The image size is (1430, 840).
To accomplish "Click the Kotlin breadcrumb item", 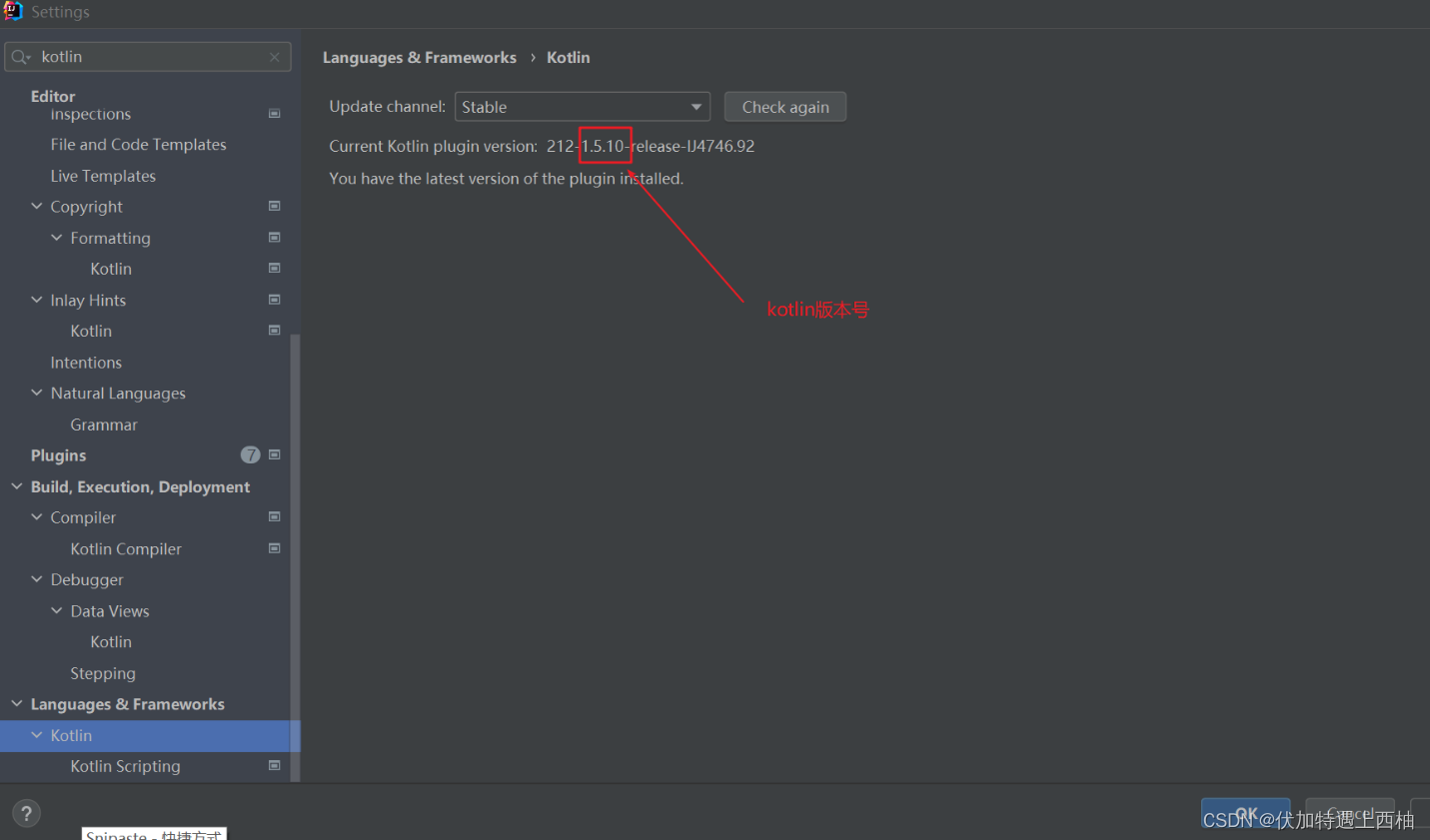I will click(569, 58).
